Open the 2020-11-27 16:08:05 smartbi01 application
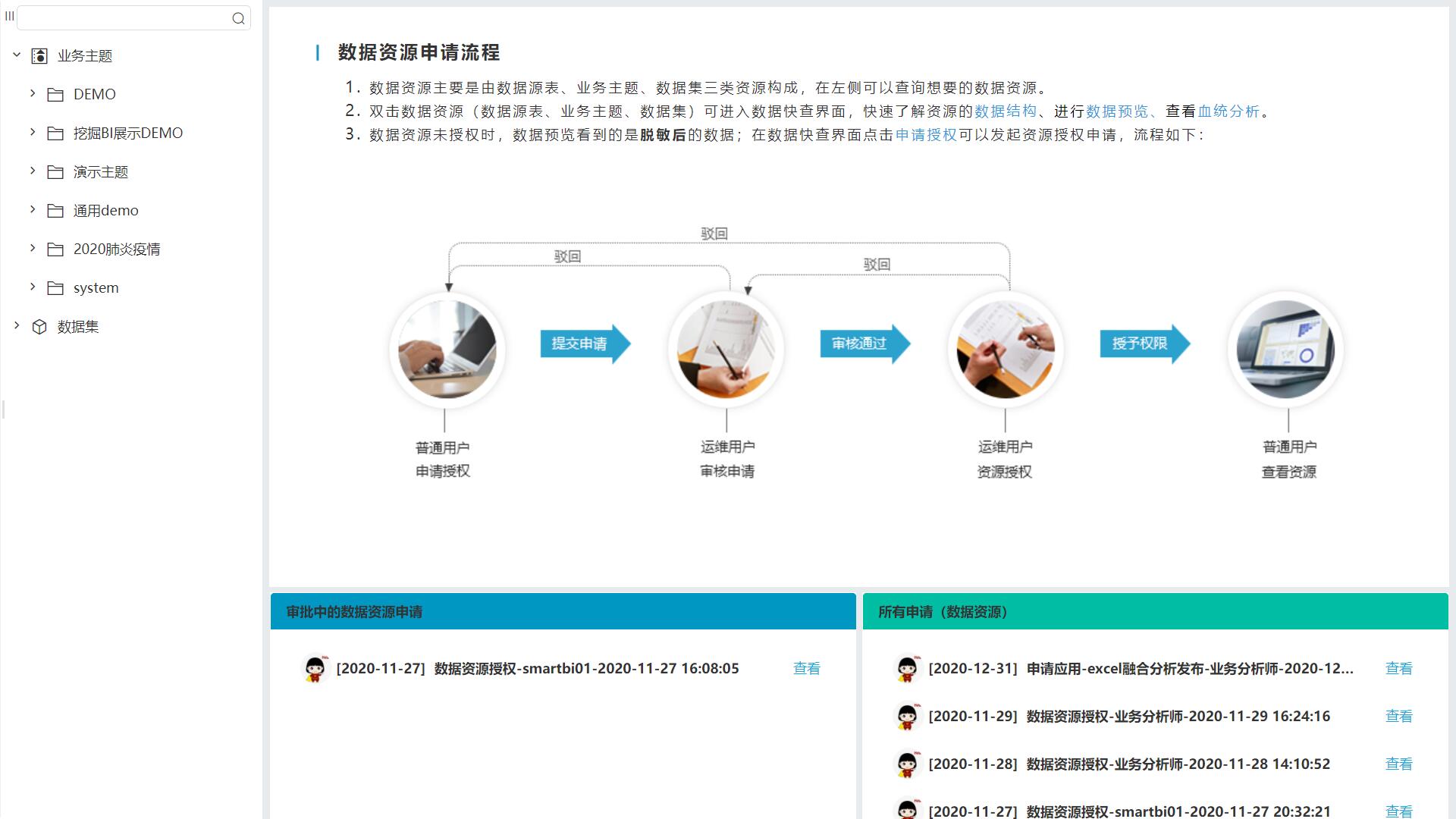The width and height of the screenshot is (1456, 819). pos(538,669)
